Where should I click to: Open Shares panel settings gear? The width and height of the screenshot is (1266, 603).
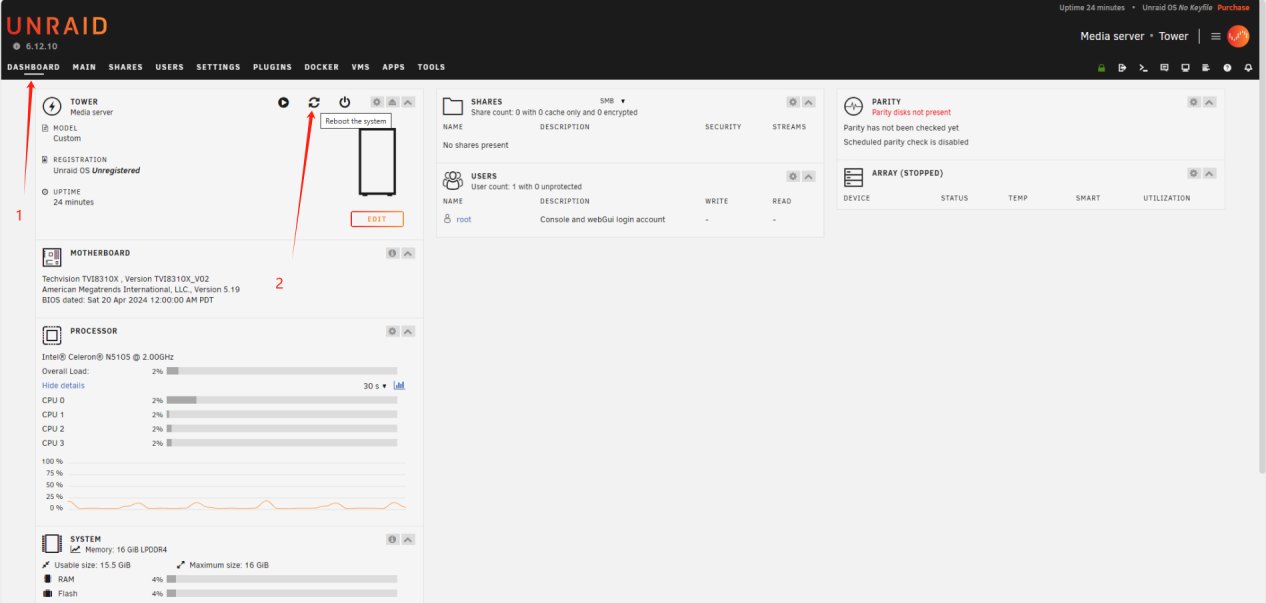pos(793,102)
